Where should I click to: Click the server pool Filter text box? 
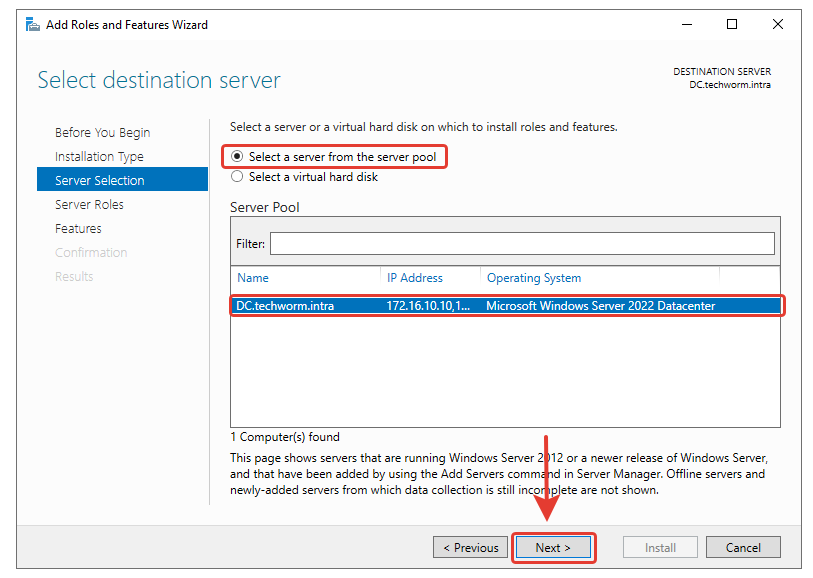[521, 244]
